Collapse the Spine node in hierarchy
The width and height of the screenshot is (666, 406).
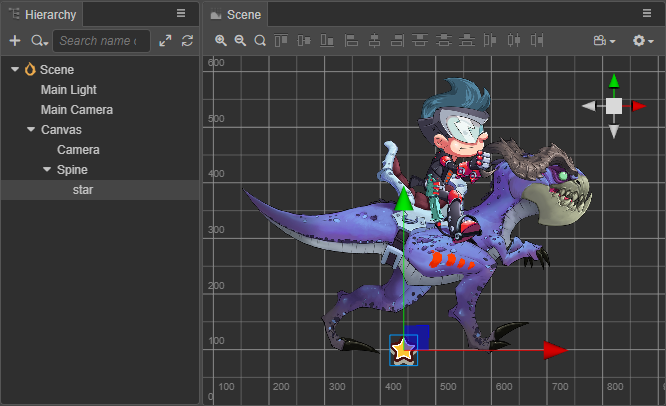[x=47, y=170]
